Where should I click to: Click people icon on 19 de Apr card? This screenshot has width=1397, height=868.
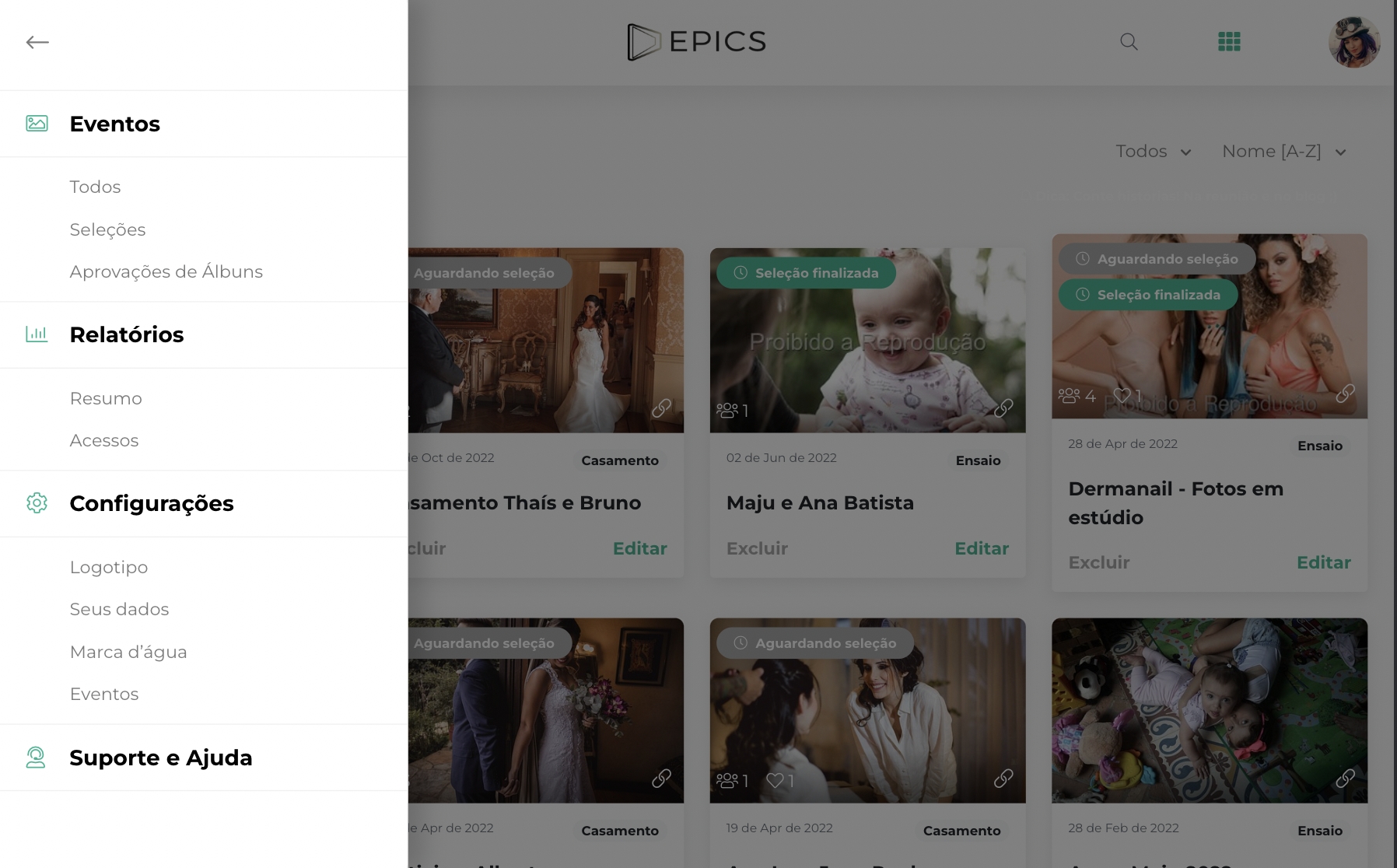coord(727,779)
